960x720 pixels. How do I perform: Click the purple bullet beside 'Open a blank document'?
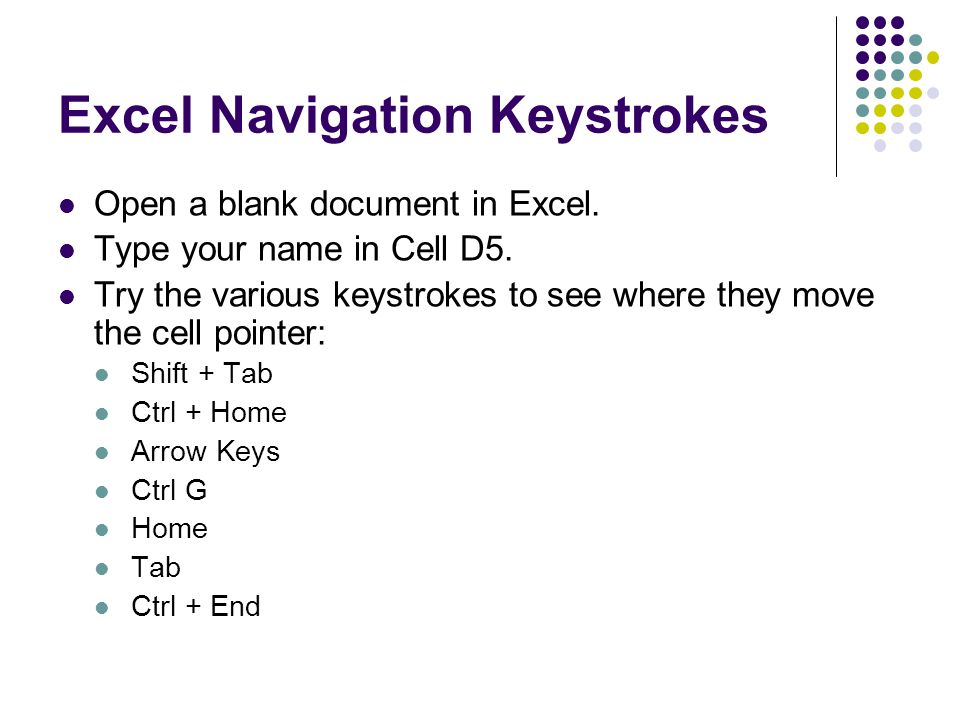click(67, 206)
